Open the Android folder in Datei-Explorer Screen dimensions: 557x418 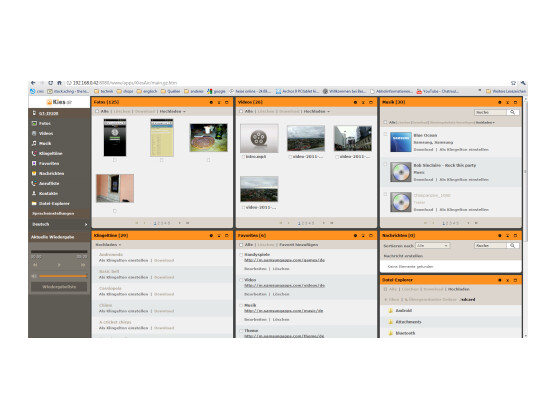(404, 311)
